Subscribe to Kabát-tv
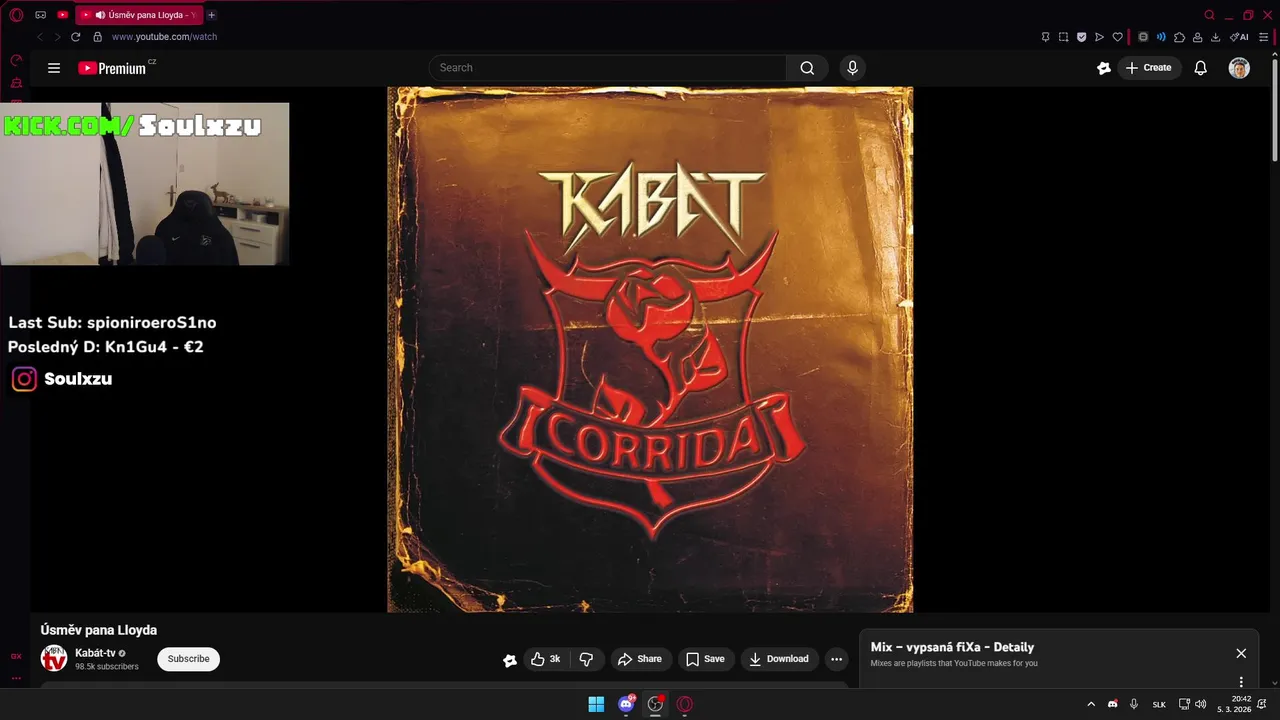 [188, 659]
